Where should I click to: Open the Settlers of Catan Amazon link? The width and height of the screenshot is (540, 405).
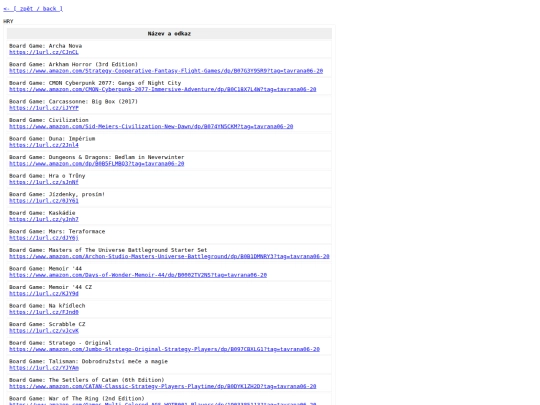(163, 387)
